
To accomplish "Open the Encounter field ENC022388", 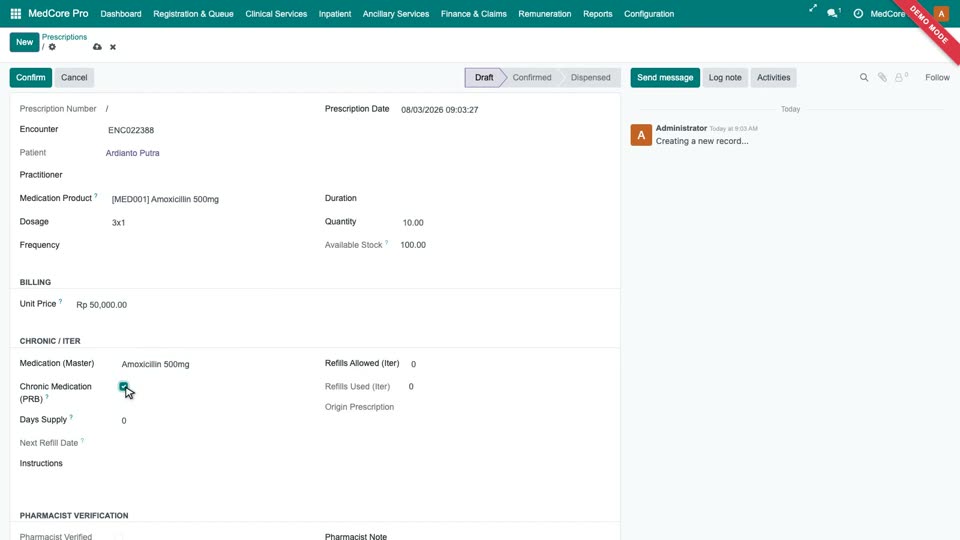I will click(x=208, y=130).
